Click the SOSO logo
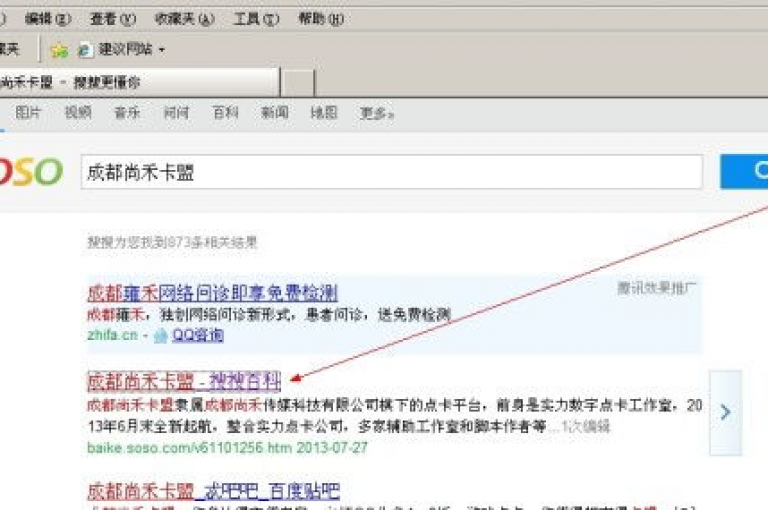This screenshot has height=510, width=768. click(31, 171)
